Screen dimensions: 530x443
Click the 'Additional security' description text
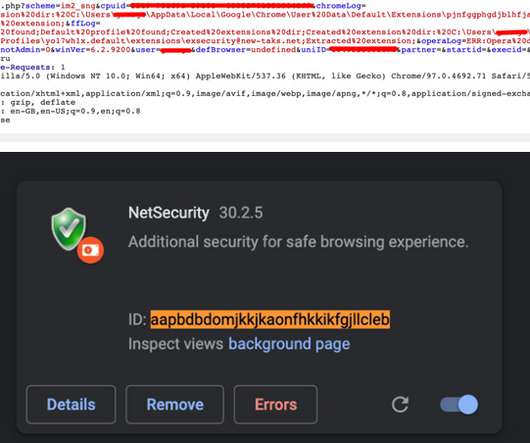[x=298, y=242]
